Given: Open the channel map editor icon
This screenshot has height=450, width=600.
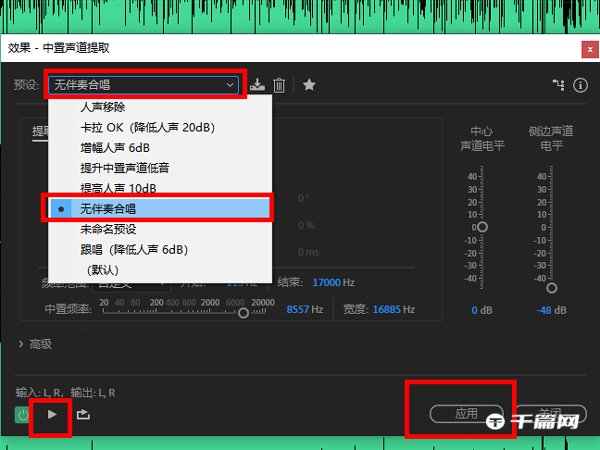Looking at the screenshot, I should click(x=559, y=85).
